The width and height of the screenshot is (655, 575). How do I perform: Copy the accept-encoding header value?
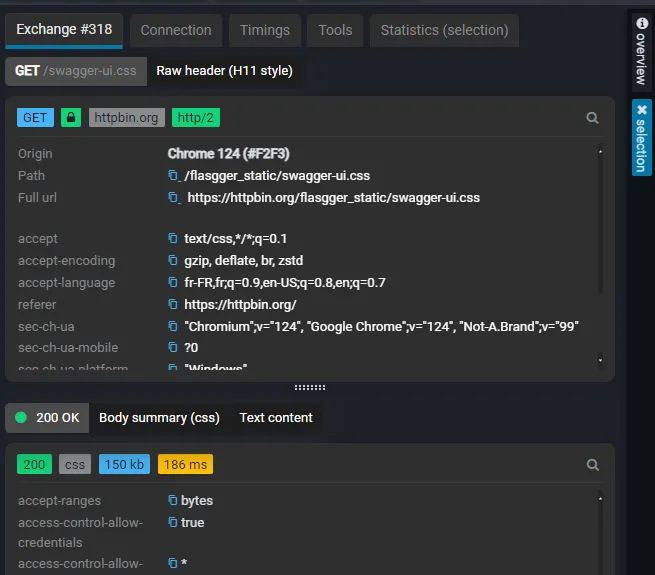pos(173,260)
